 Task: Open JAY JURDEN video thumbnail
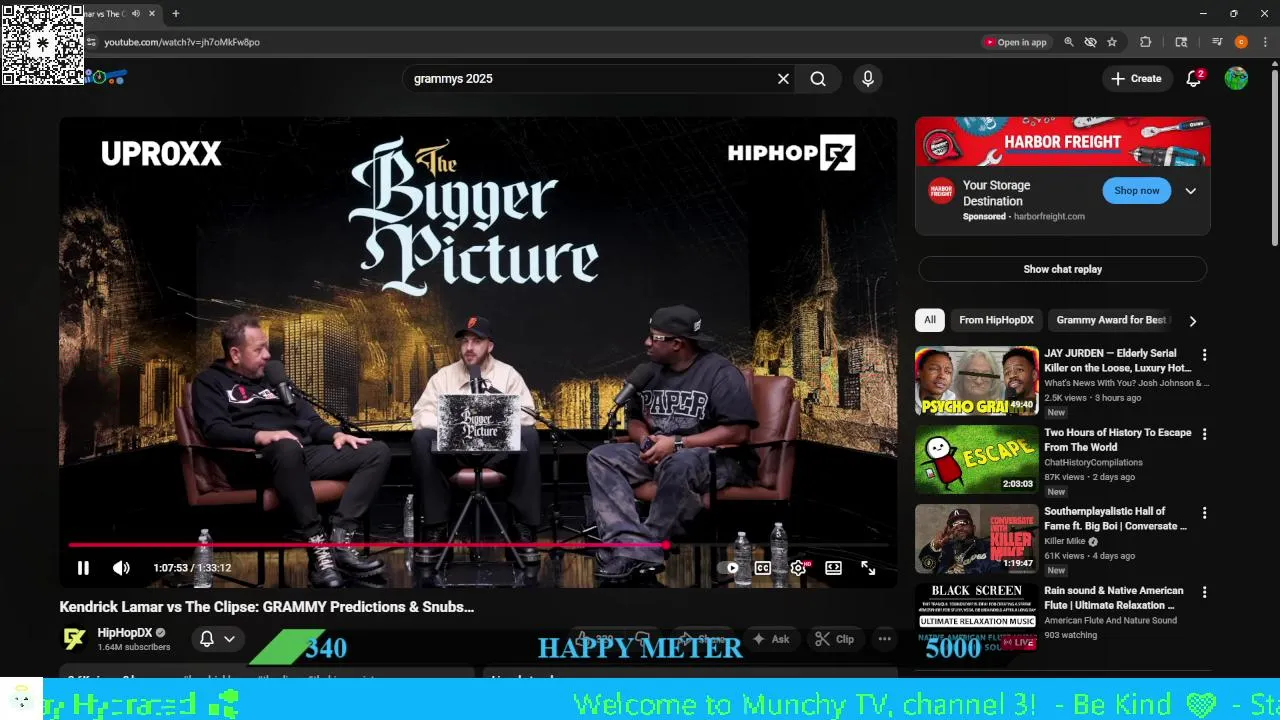(977, 380)
